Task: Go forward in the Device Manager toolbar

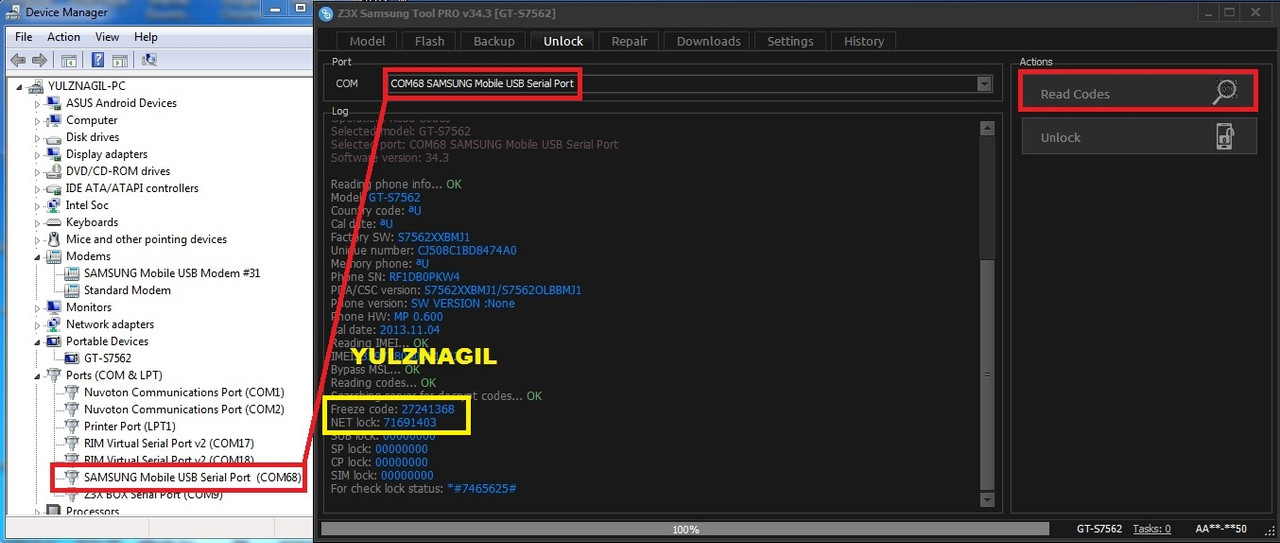Action: point(39,60)
